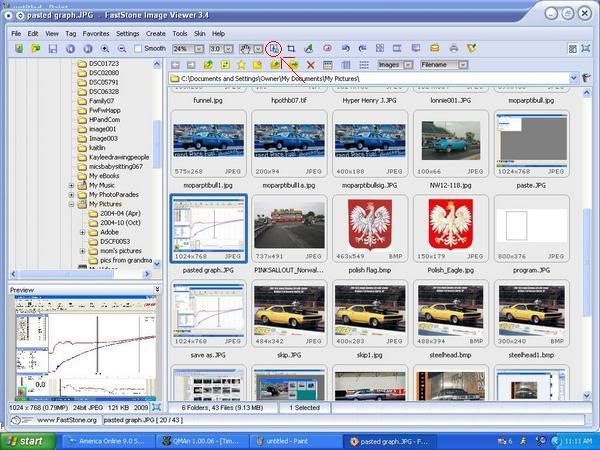
Task: Switch to untitled - Paint taskbar button
Action: point(295,441)
